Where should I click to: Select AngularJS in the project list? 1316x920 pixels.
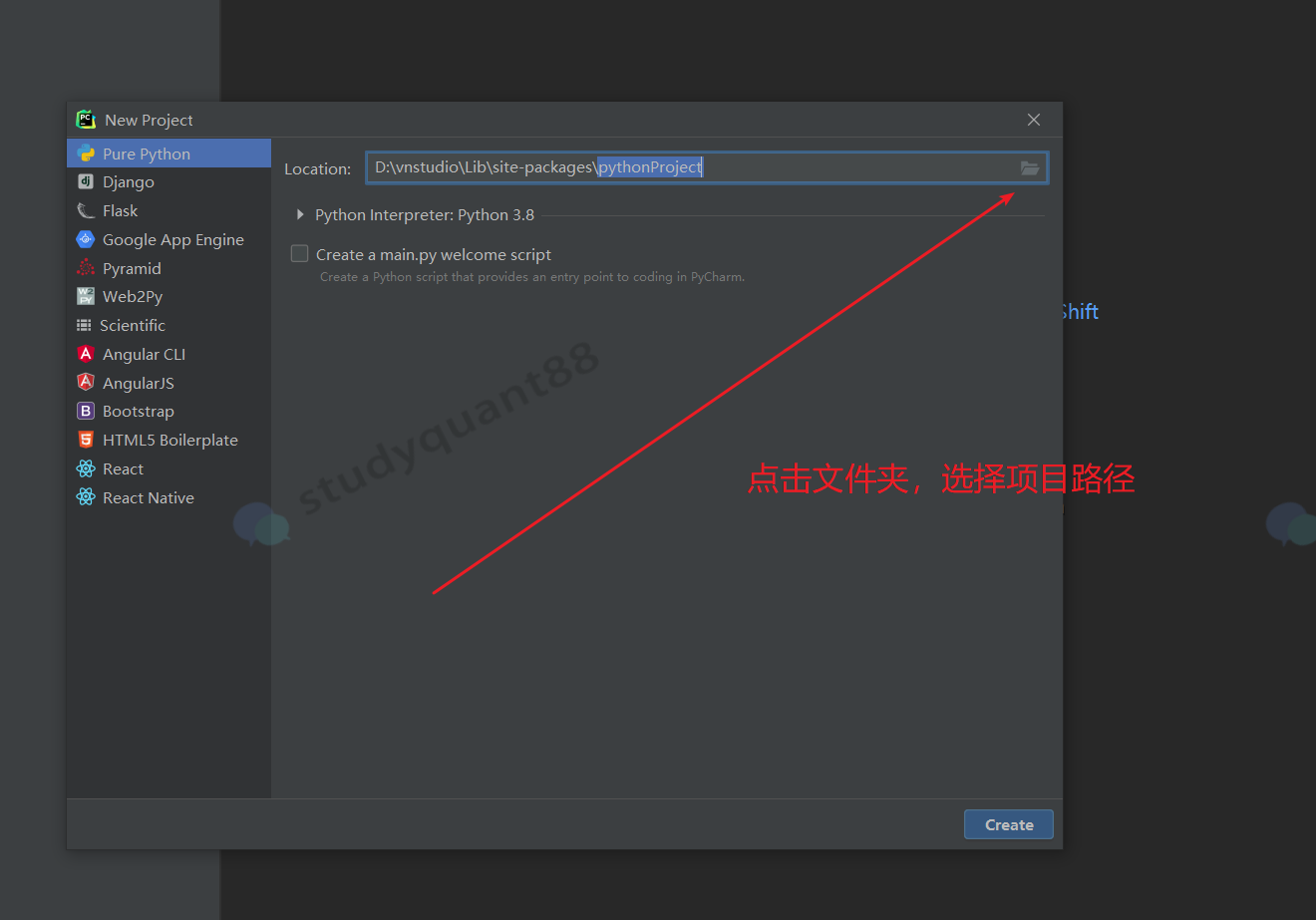[x=138, y=383]
